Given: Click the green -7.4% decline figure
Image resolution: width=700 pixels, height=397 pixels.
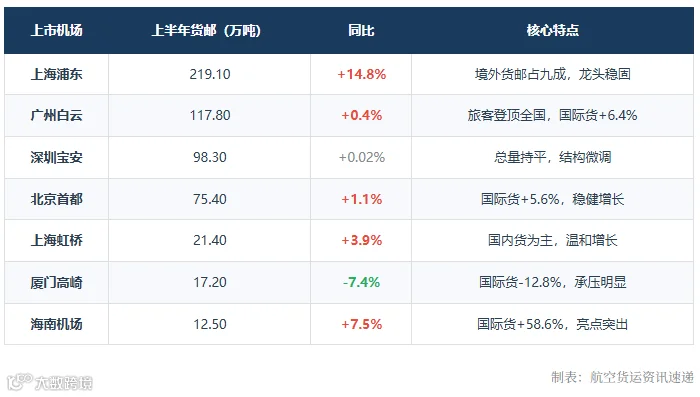Looking at the screenshot, I should (x=362, y=282).
